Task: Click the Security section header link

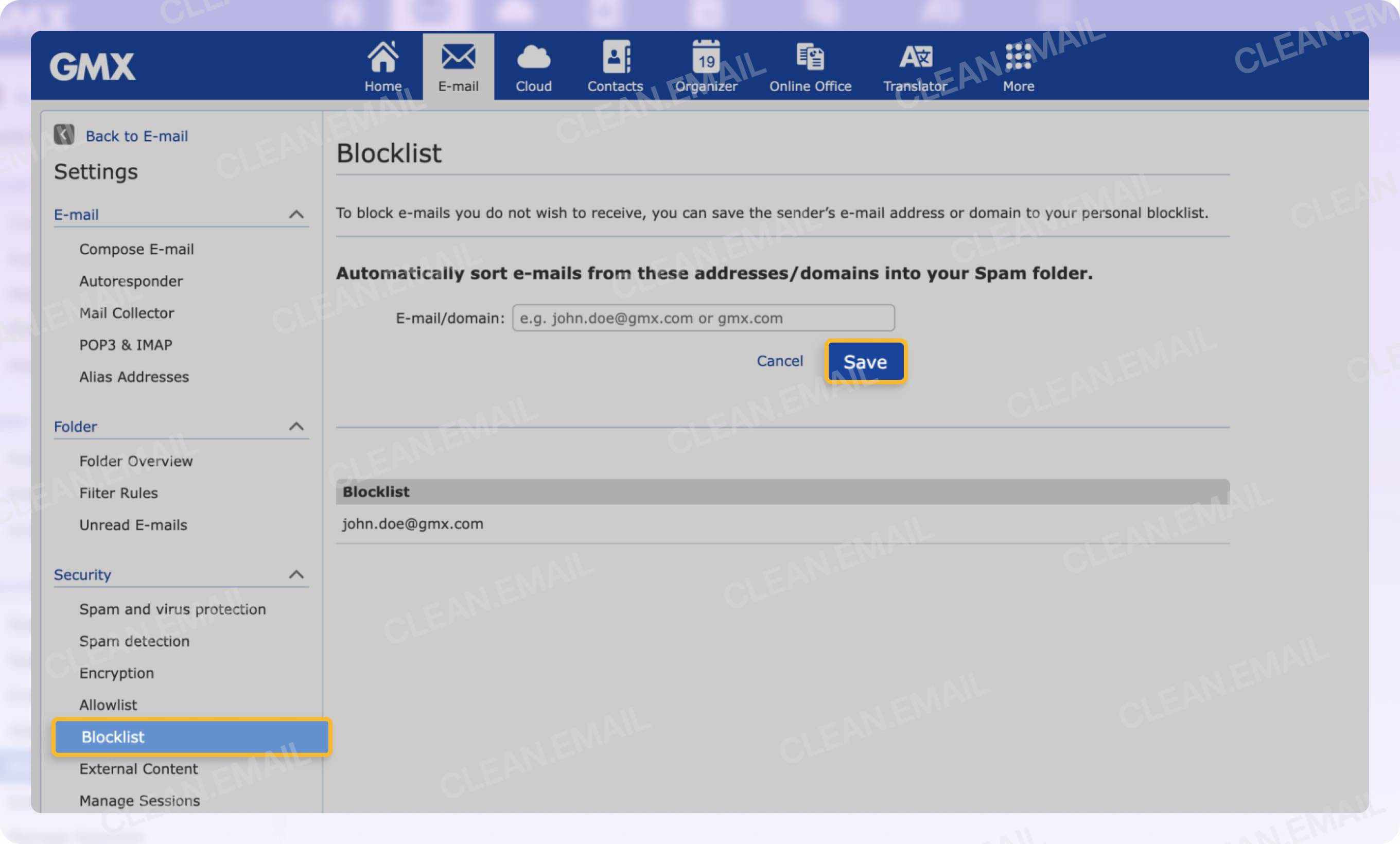Action: point(82,575)
